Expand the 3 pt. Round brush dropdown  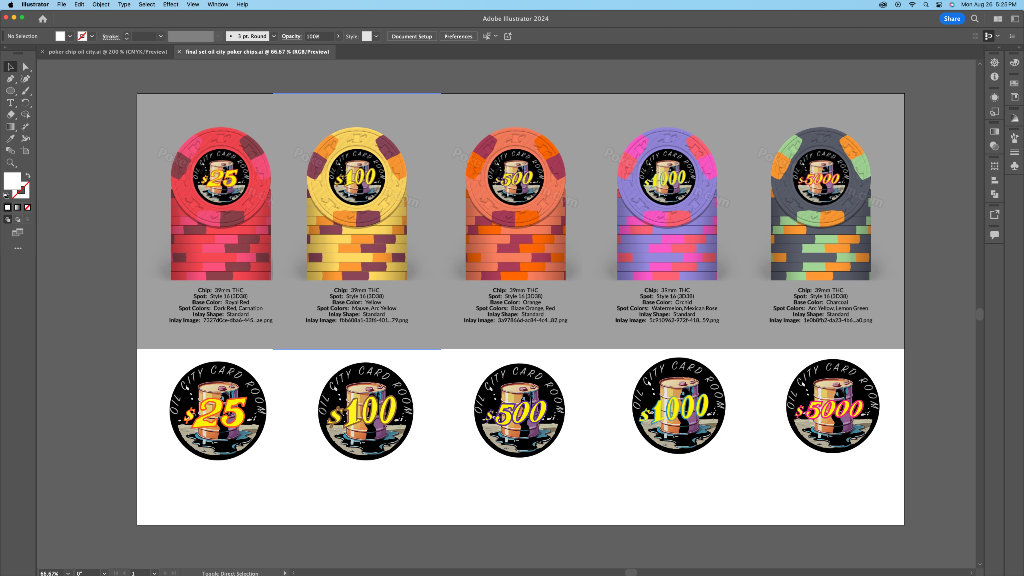point(272,36)
